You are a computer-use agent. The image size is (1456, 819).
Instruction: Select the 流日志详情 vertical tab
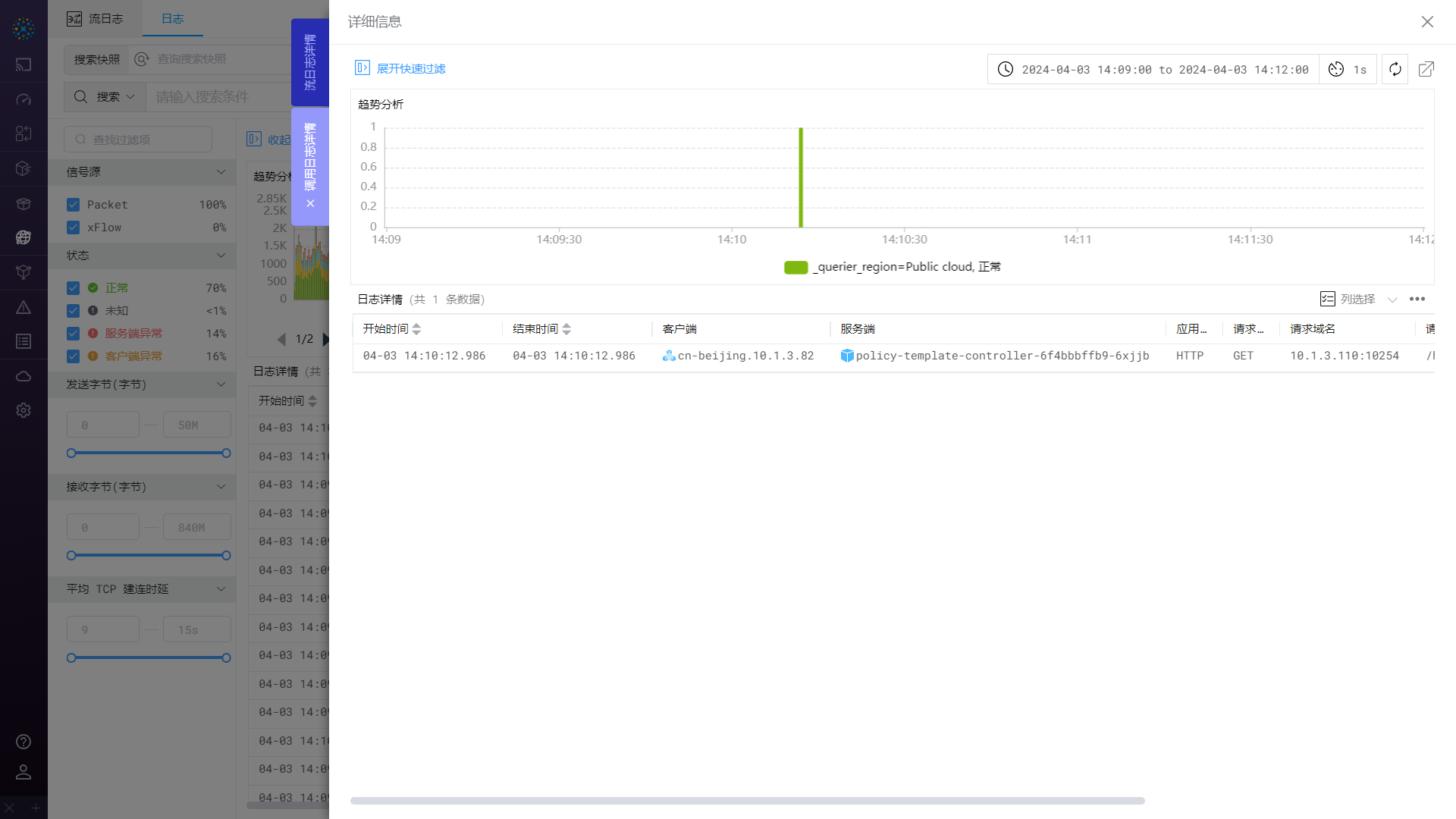pyautogui.click(x=309, y=62)
